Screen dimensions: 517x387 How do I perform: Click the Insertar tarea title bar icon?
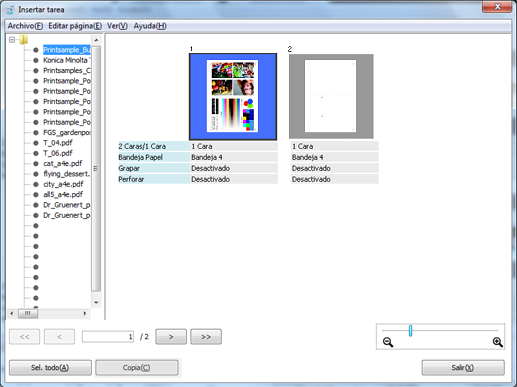(x=11, y=10)
